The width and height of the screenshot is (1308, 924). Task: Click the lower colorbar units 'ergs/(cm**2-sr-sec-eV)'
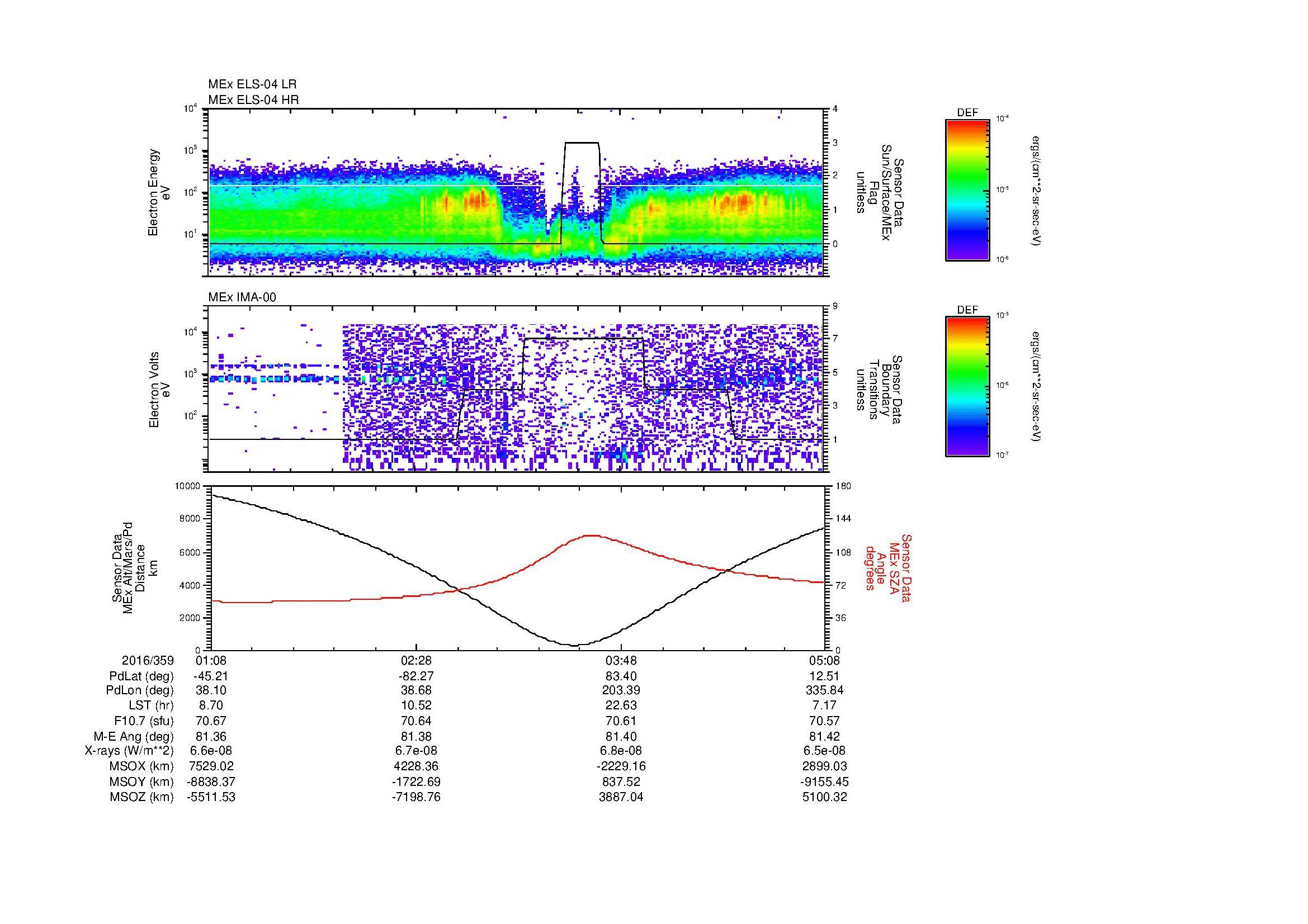coord(1037,387)
